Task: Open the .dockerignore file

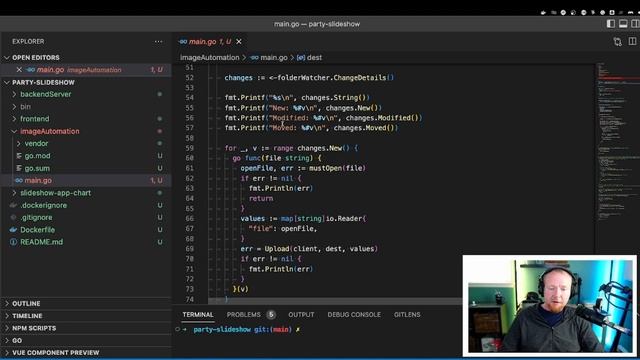Action: click(x=44, y=205)
